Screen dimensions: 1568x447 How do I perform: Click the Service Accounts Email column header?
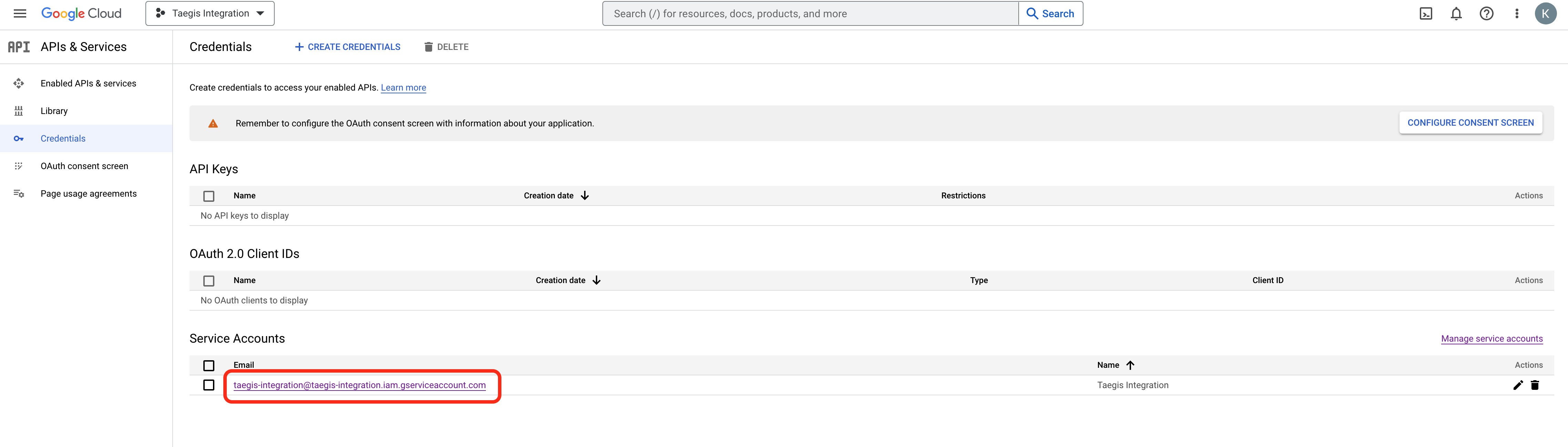coord(244,365)
